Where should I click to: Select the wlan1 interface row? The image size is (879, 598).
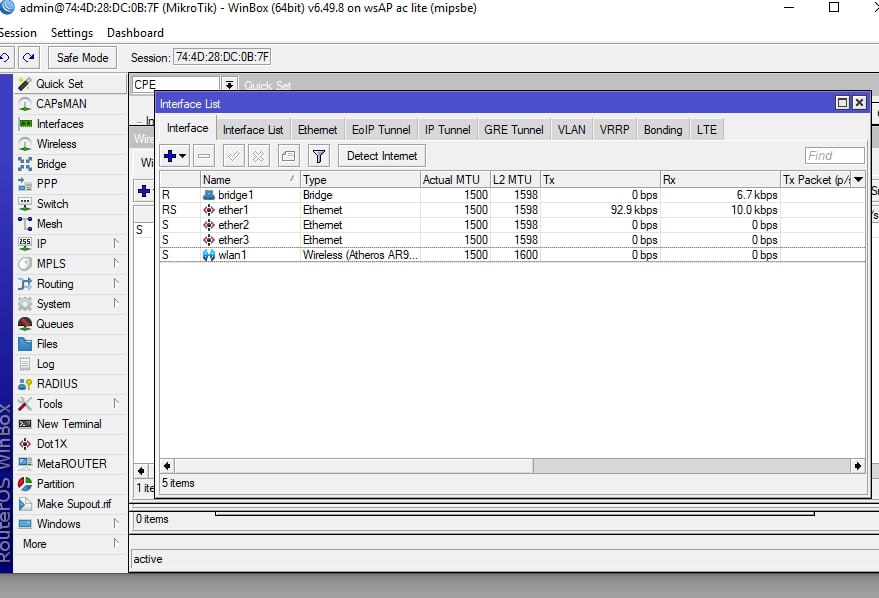[x=512, y=255]
